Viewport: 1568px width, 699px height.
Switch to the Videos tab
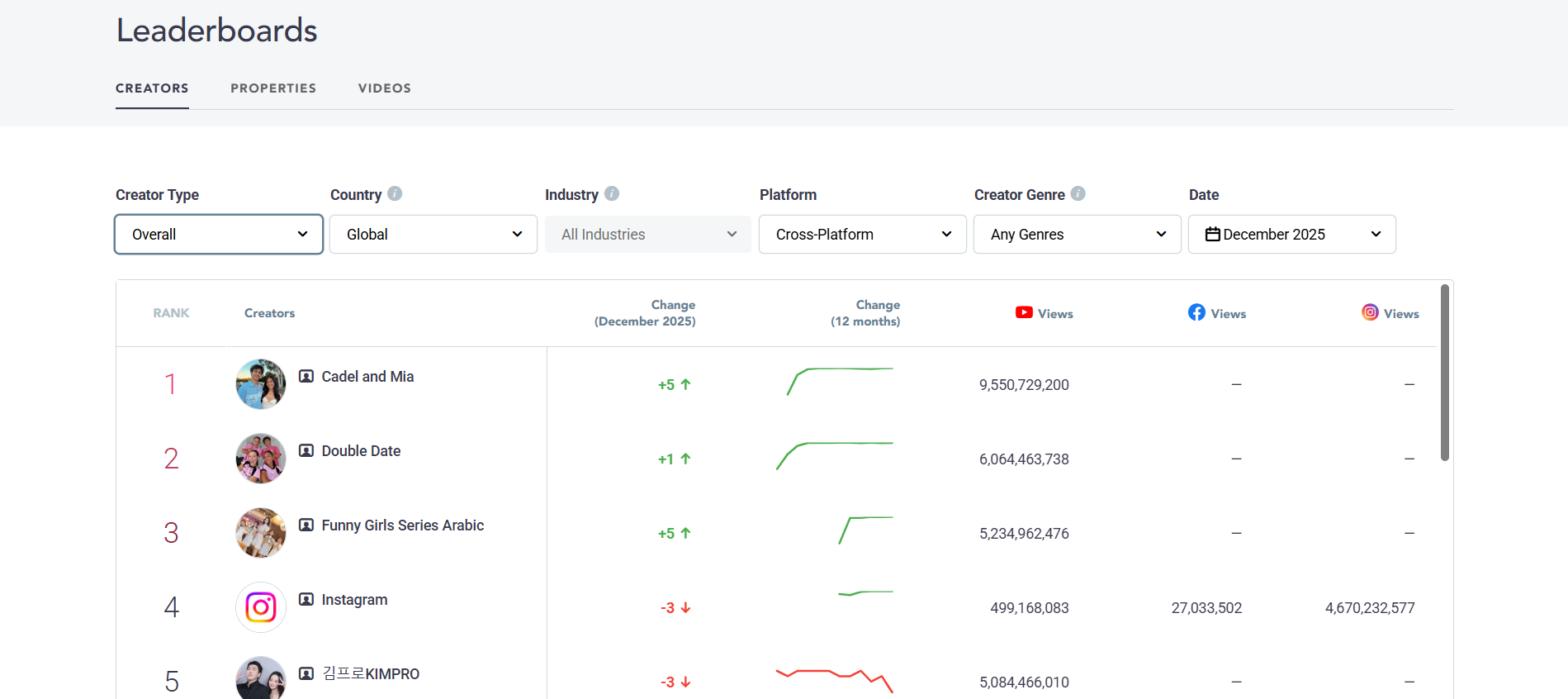click(385, 88)
